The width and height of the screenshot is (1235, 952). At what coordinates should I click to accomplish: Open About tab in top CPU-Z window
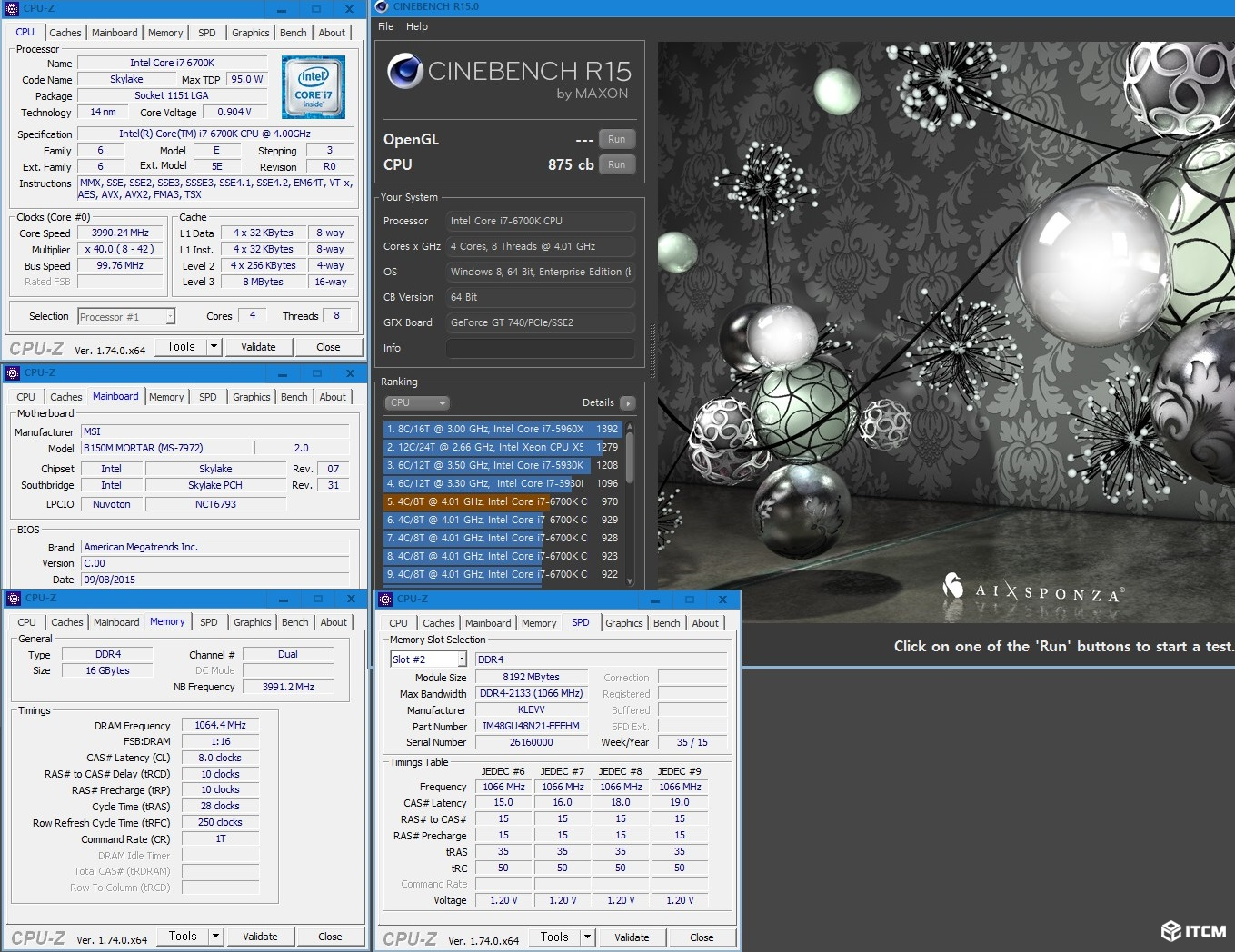click(x=332, y=33)
